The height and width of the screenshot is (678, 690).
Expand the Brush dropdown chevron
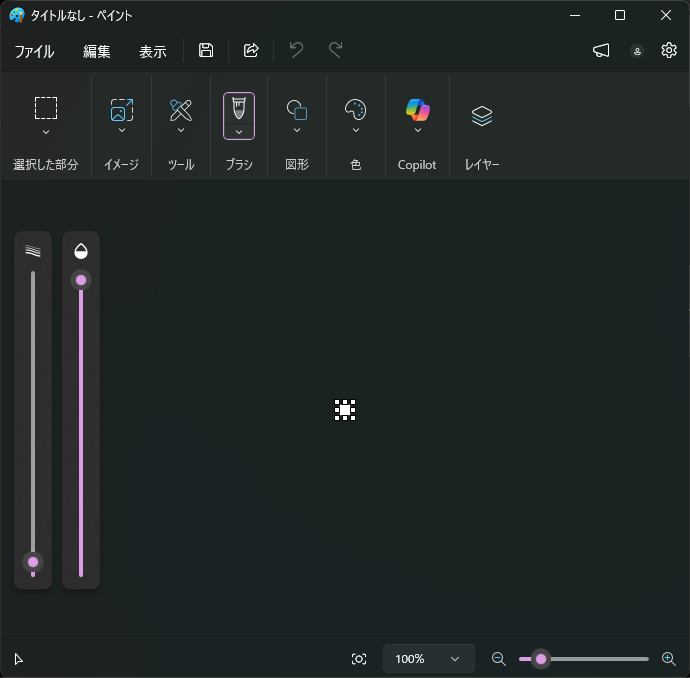click(x=239, y=131)
